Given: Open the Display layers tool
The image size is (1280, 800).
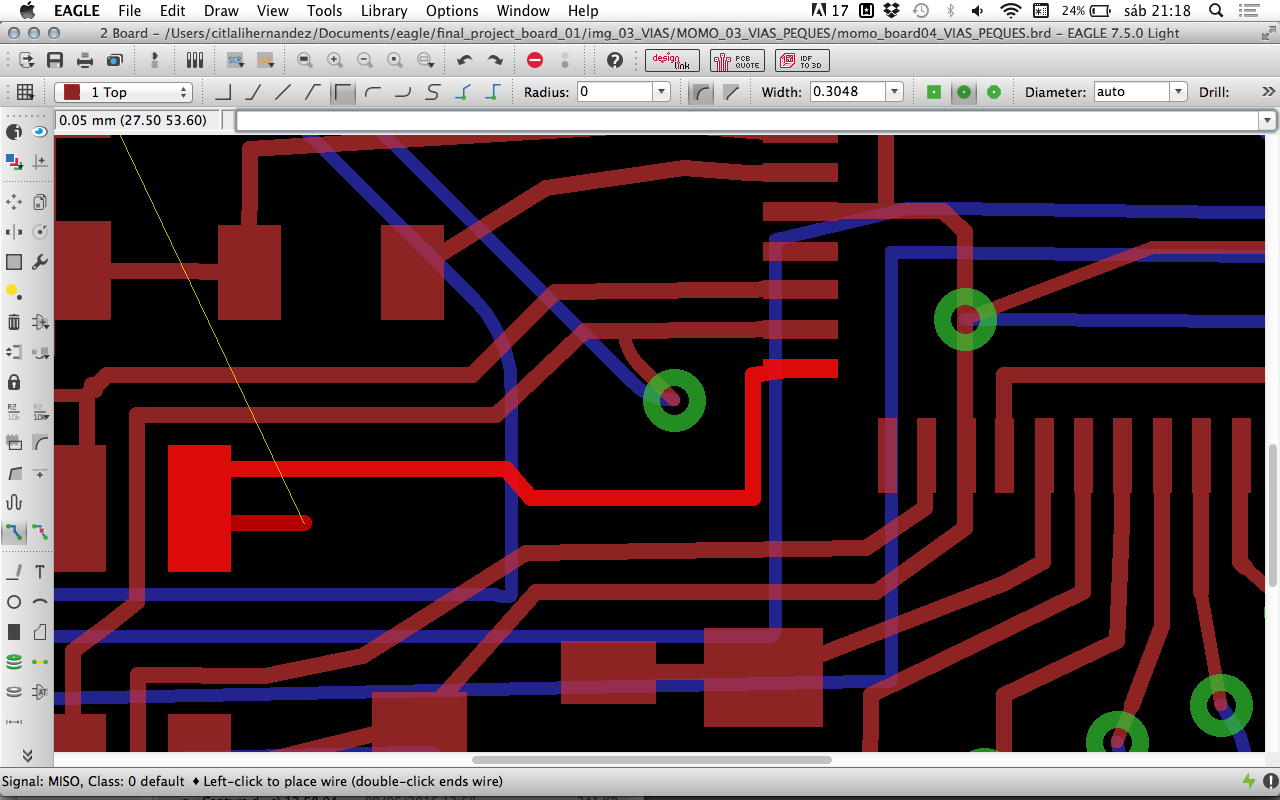Looking at the screenshot, I should tap(14, 161).
